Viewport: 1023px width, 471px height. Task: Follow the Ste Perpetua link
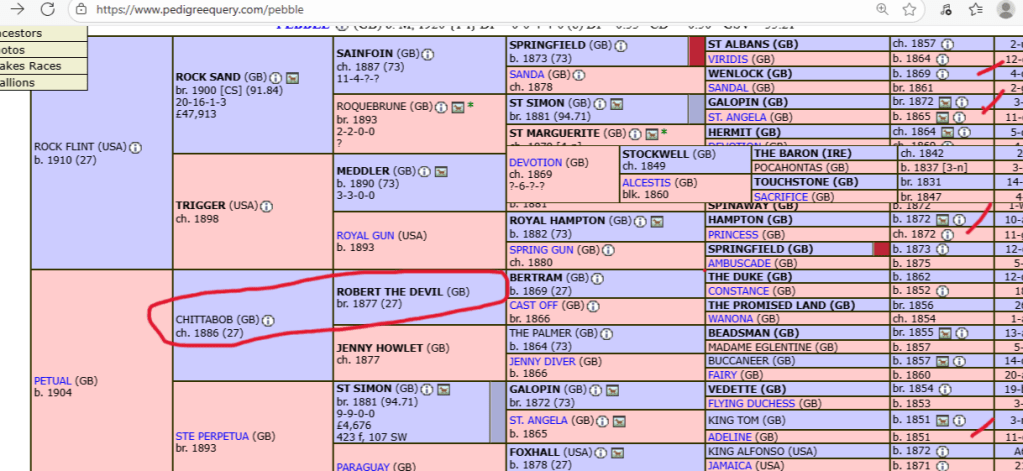[x=211, y=436]
